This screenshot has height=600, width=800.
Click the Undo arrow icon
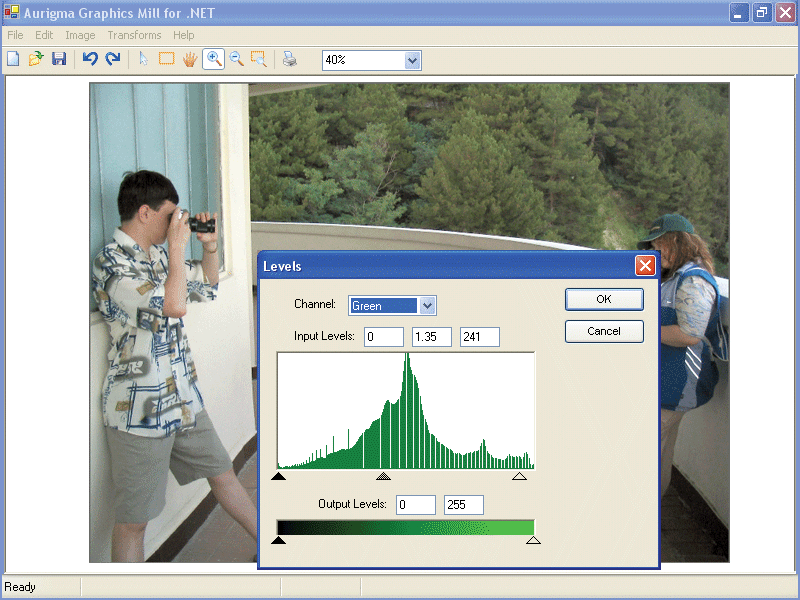[90, 60]
